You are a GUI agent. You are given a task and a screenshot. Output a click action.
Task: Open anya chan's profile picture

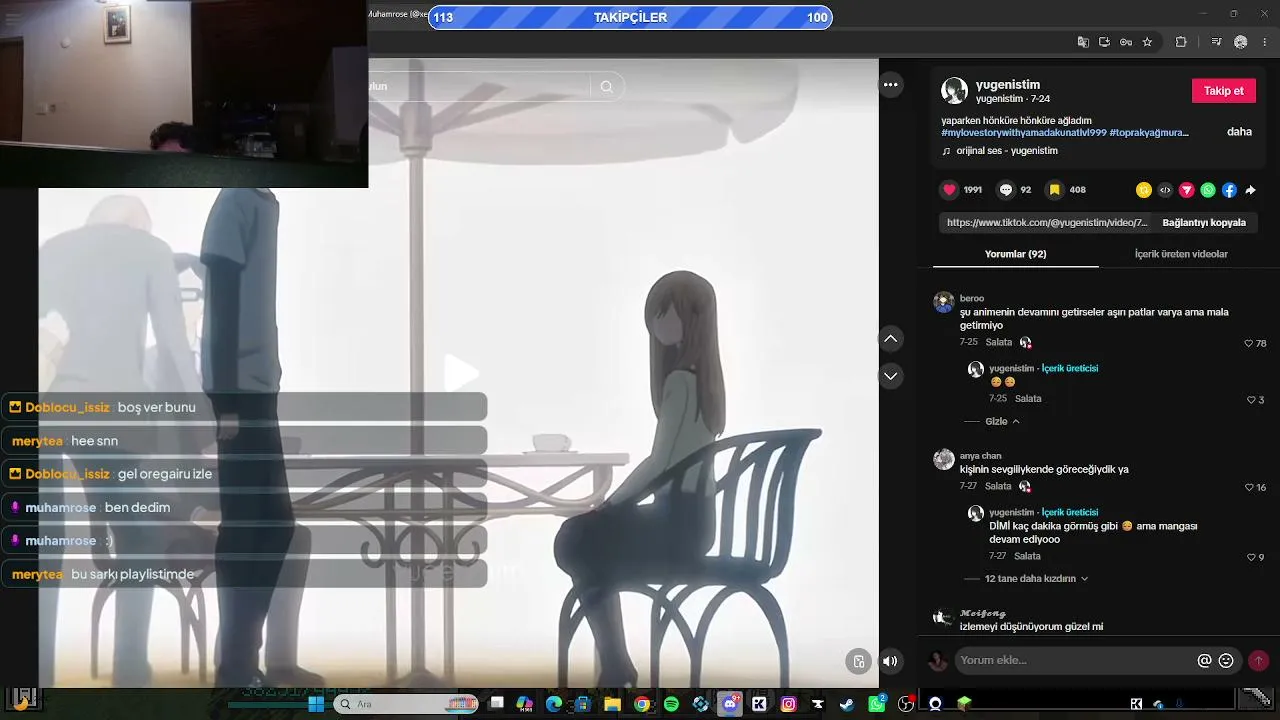(944, 459)
